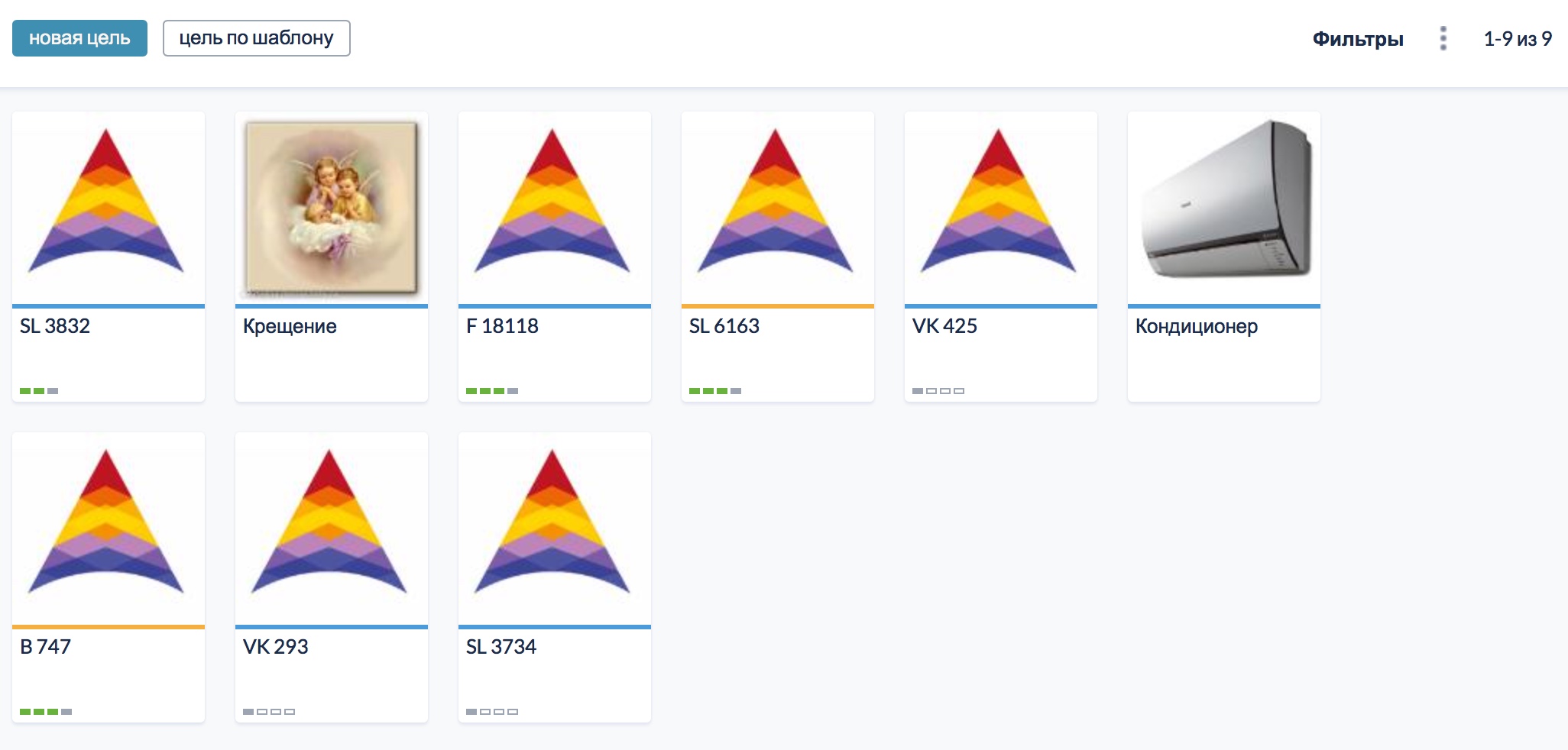The image size is (1568, 750).
Task: Click the VK 425 title text
Action: (x=944, y=326)
